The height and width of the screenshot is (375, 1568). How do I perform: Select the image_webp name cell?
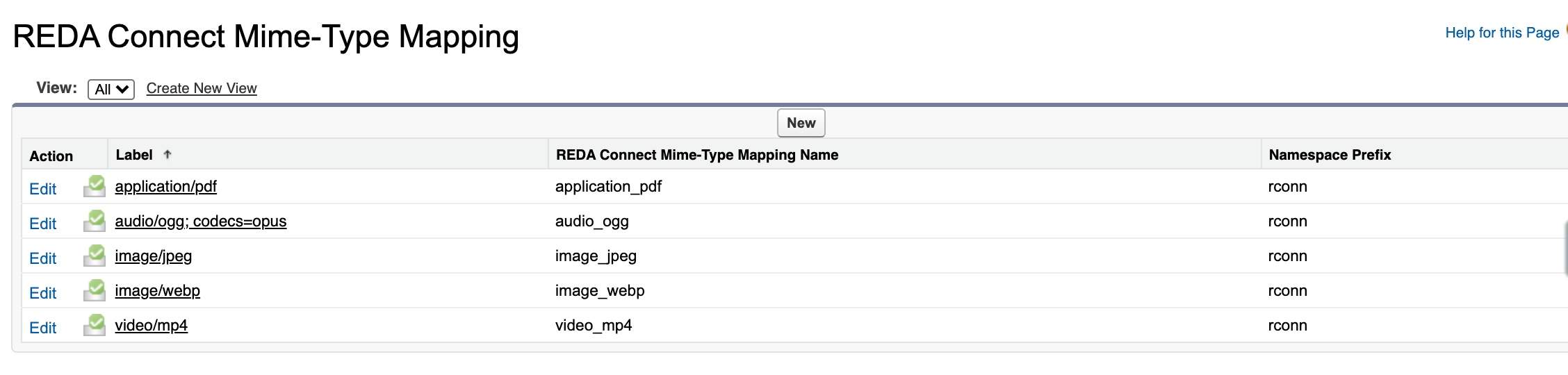(x=600, y=290)
